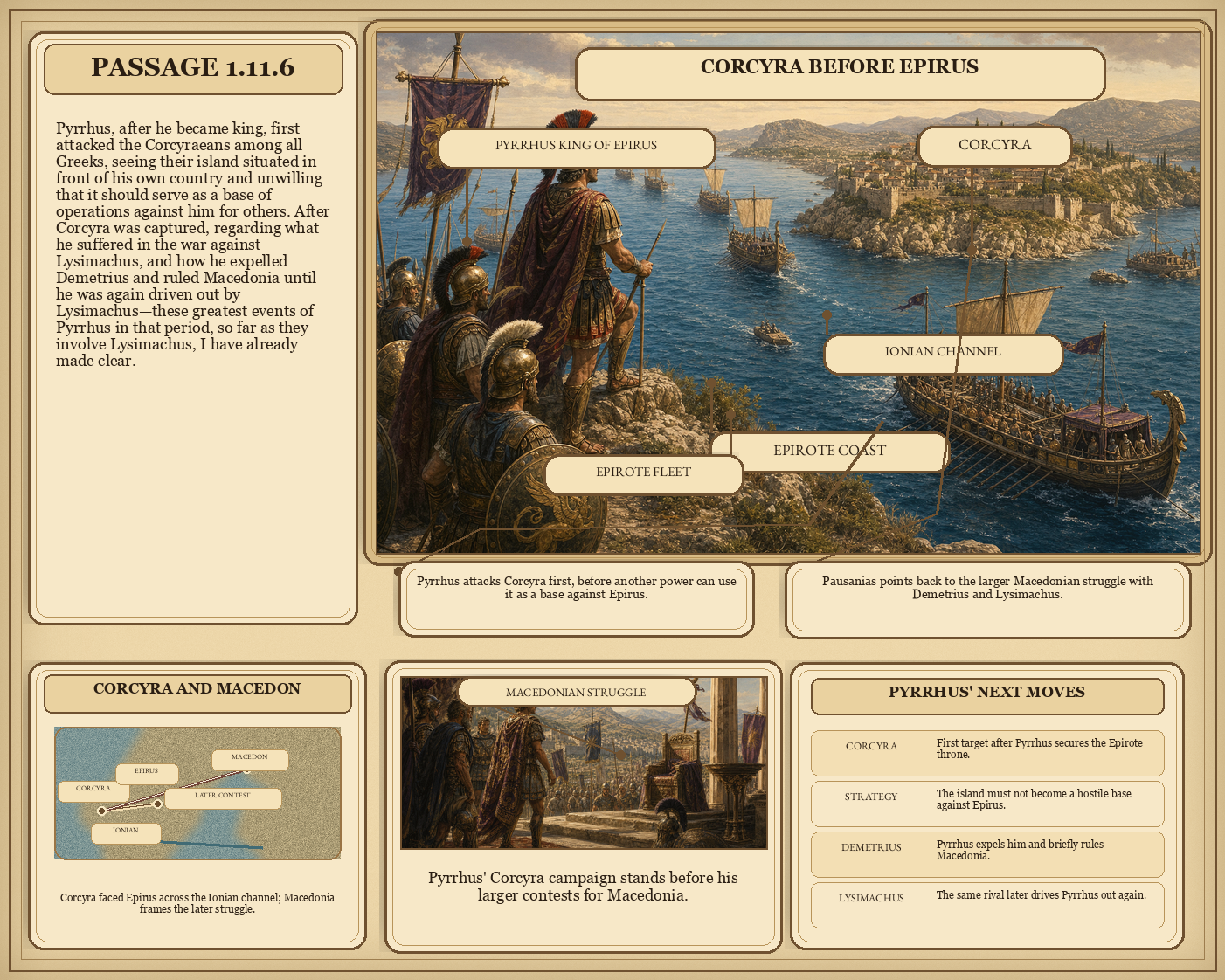Image resolution: width=1225 pixels, height=980 pixels.
Task: Click the CORCYRA label on the small map
Action: point(93,790)
